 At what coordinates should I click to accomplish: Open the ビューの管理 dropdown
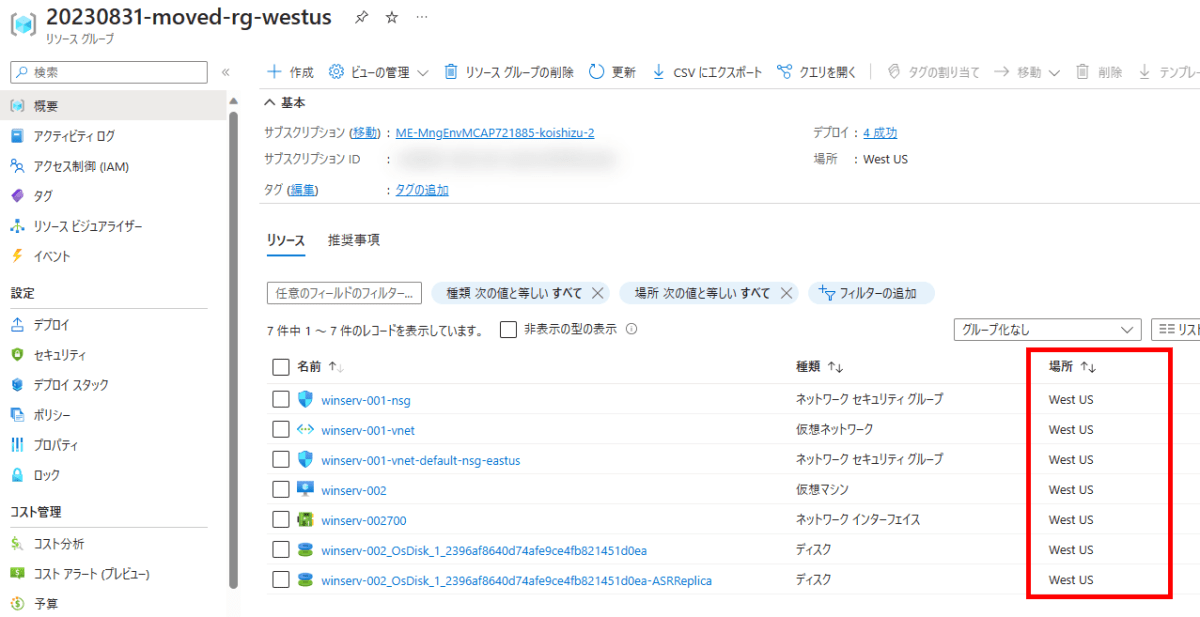pyautogui.click(x=379, y=72)
